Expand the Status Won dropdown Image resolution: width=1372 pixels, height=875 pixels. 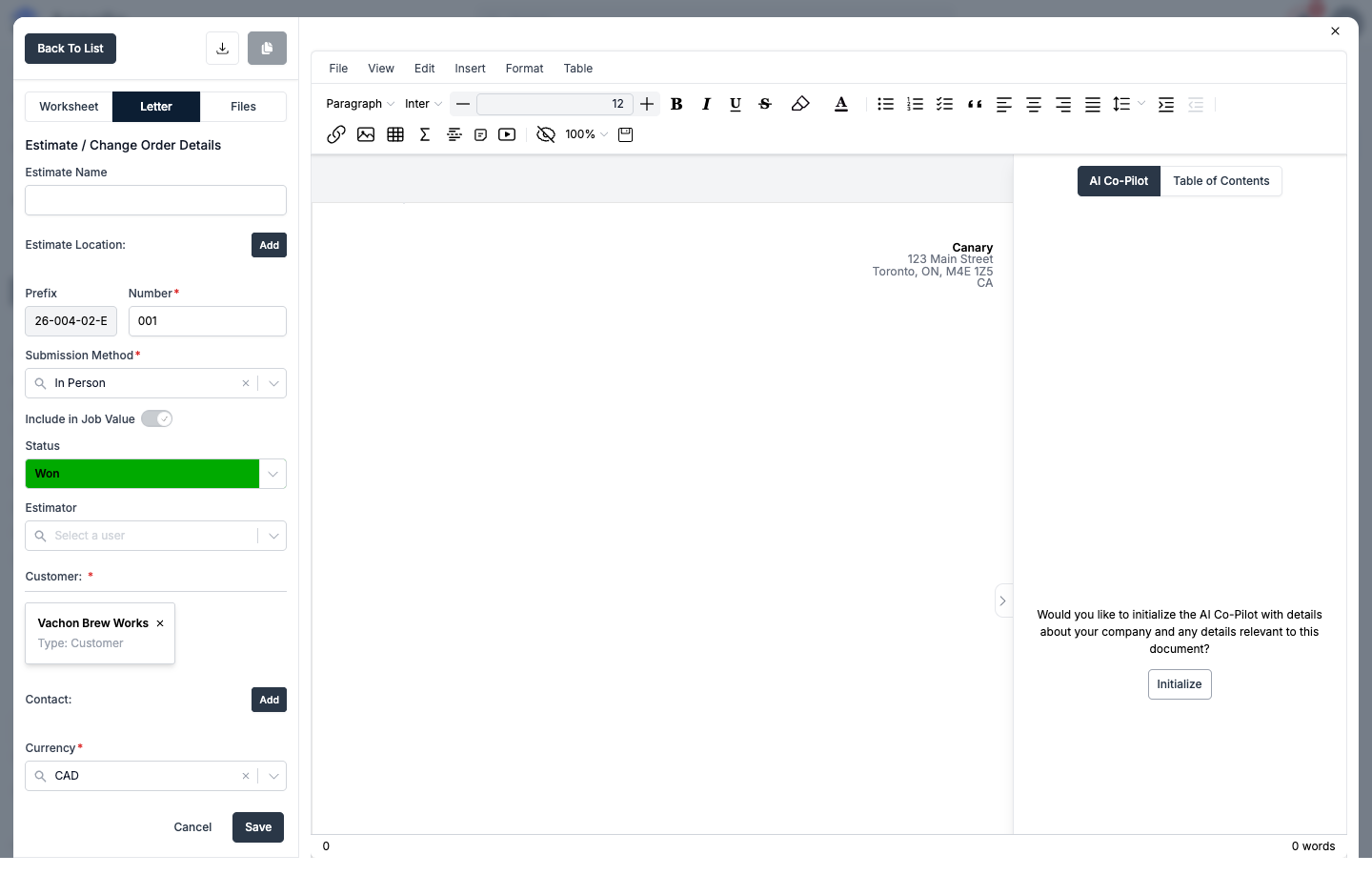[272, 474]
